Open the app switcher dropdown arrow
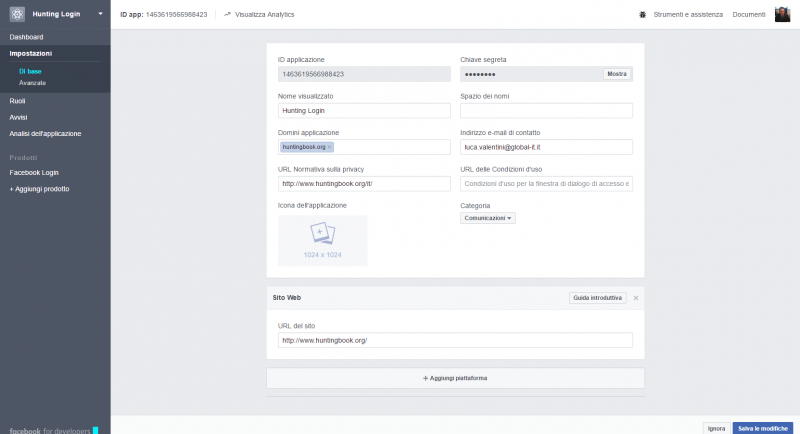 tap(101, 14)
